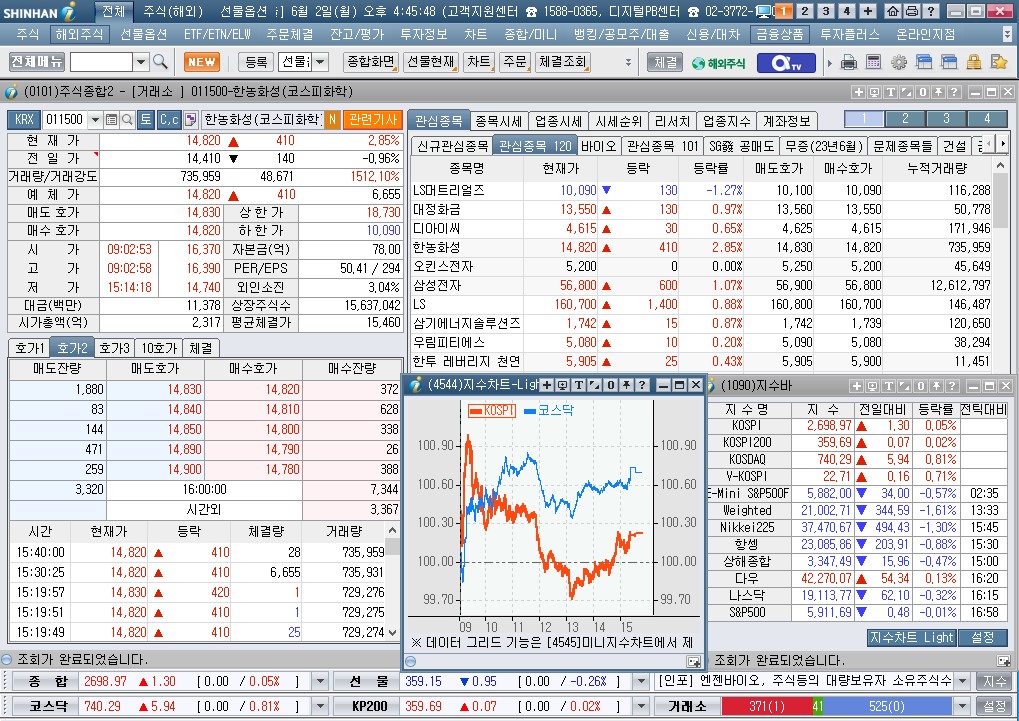Image resolution: width=1019 pixels, height=721 pixels.
Task: Click the 토 button in stock panel
Action: [x=146, y=120]
